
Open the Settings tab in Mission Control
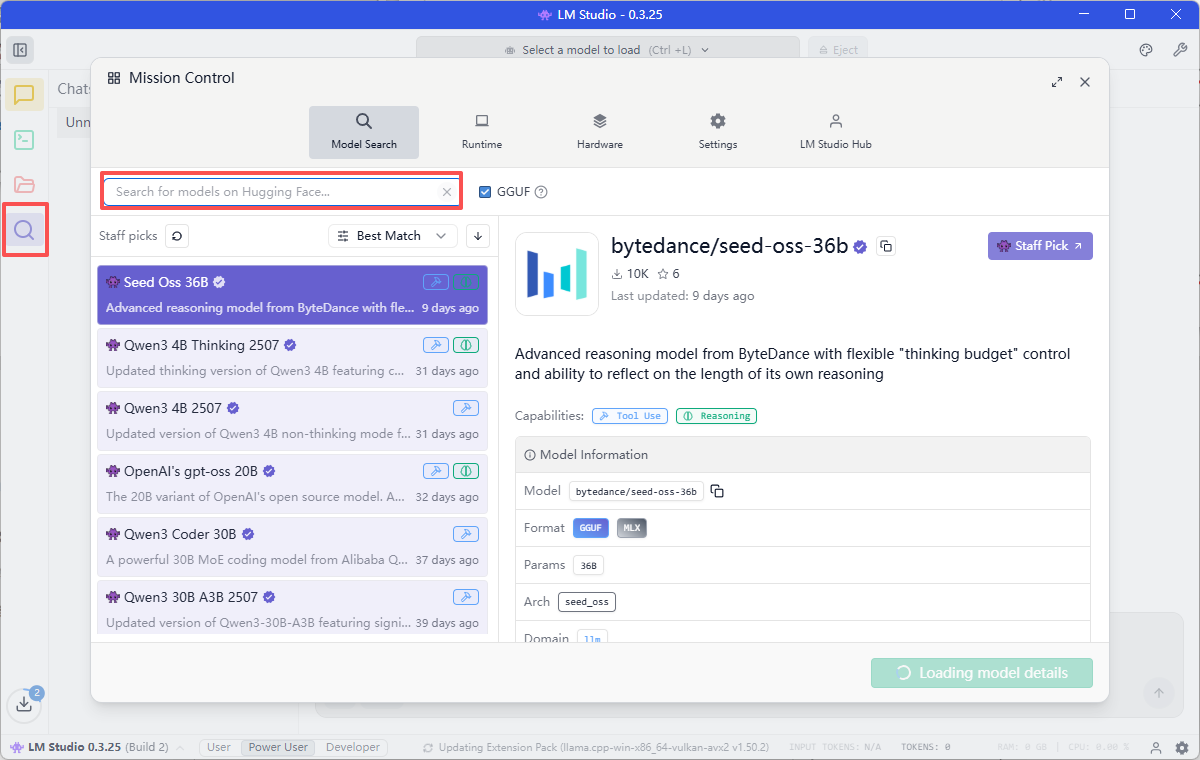coord(718,132)
